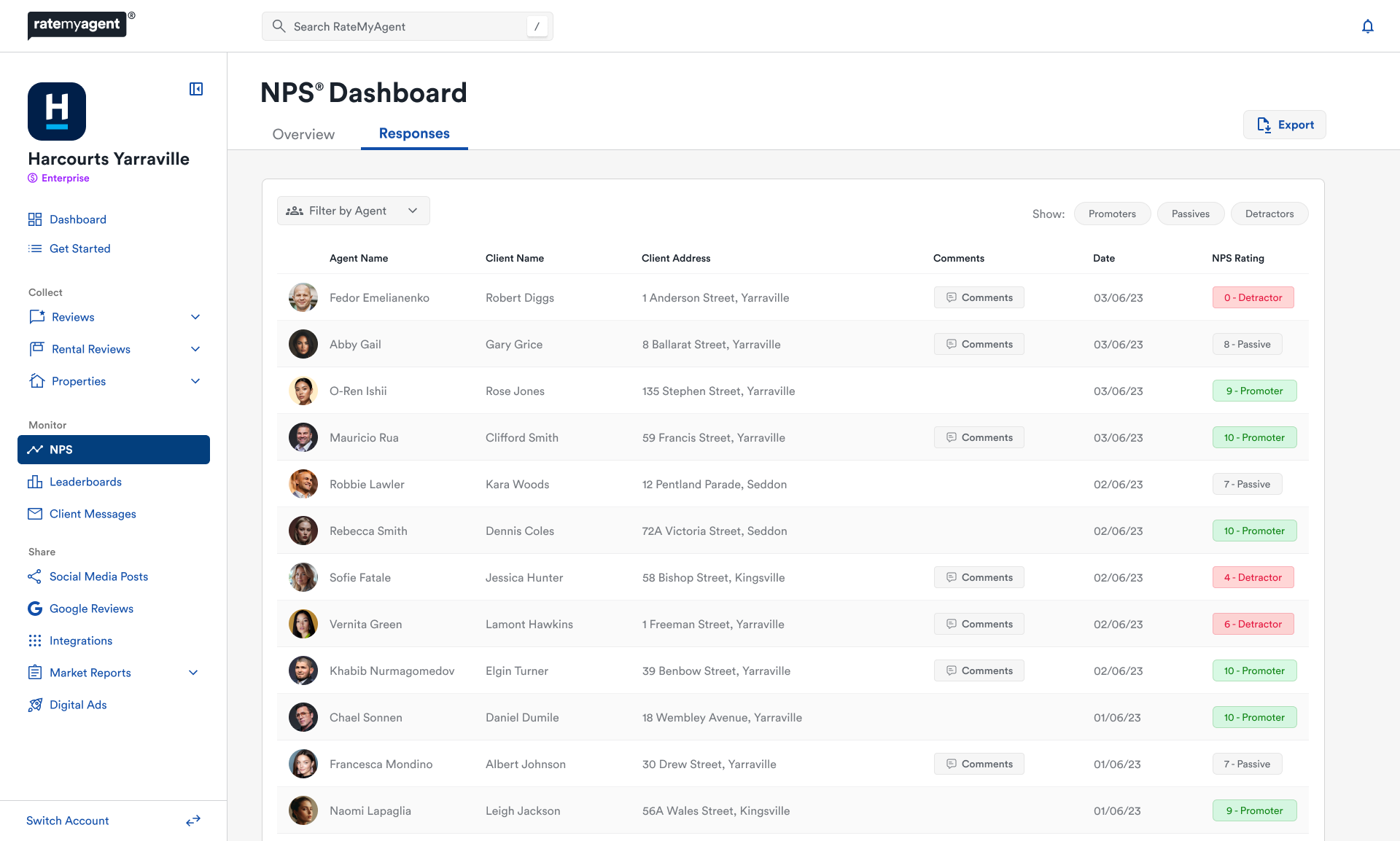Click the Export button

(1284, 125)
